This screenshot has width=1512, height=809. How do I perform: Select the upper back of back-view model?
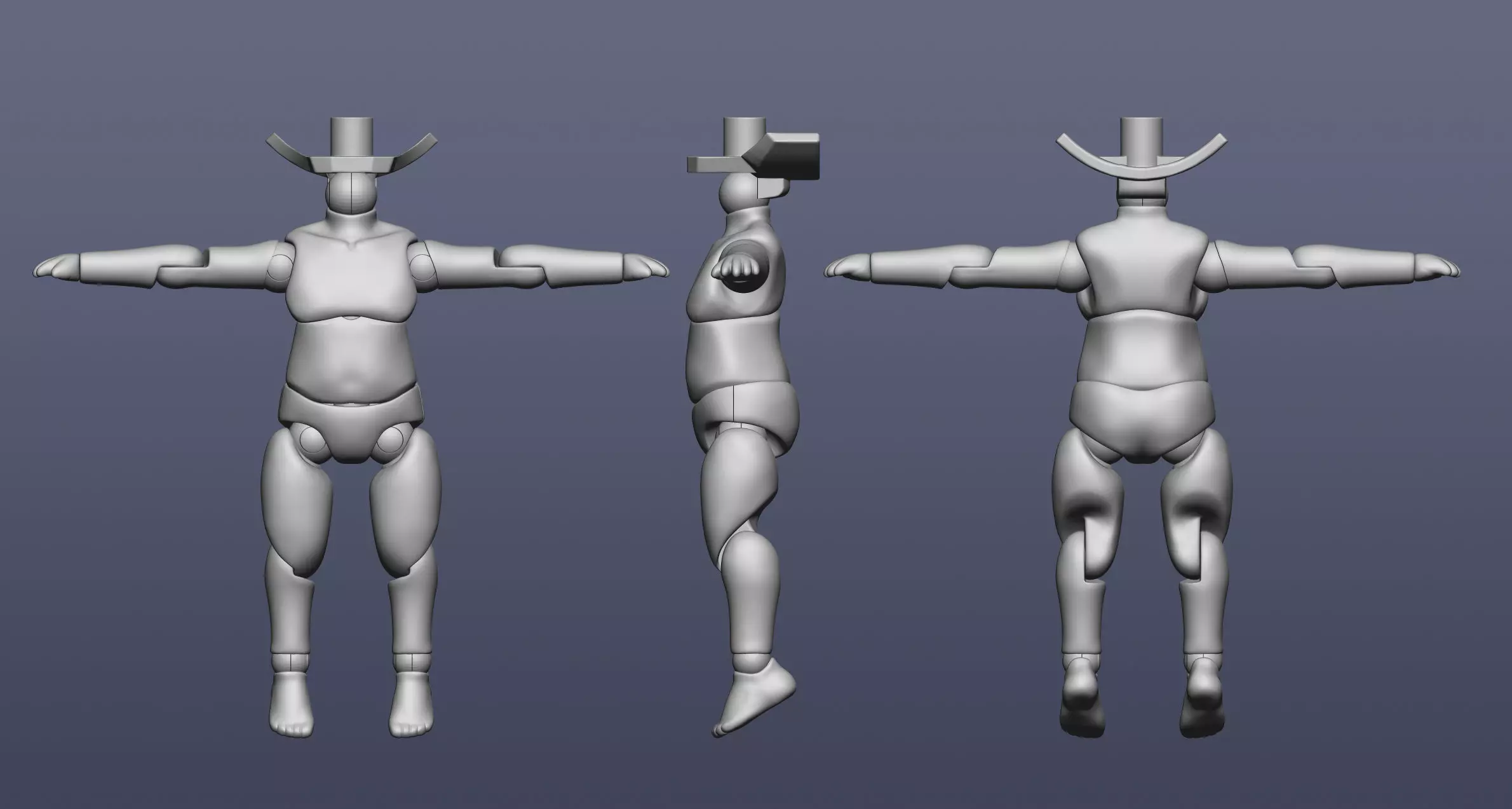(x=1141, y=267)
